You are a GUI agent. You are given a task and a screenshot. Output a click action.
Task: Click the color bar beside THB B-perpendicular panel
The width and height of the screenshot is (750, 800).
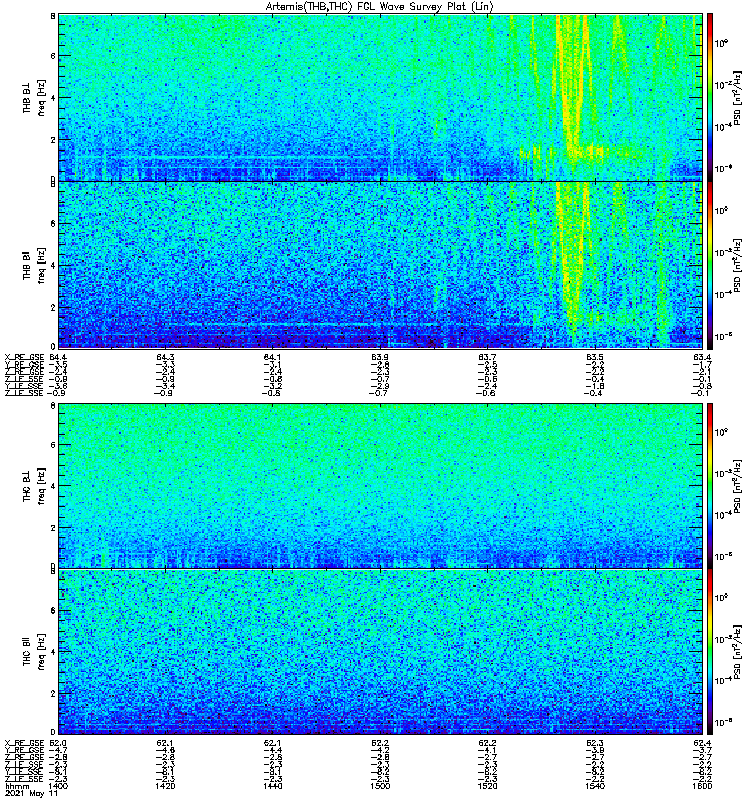tap(710, 97)
